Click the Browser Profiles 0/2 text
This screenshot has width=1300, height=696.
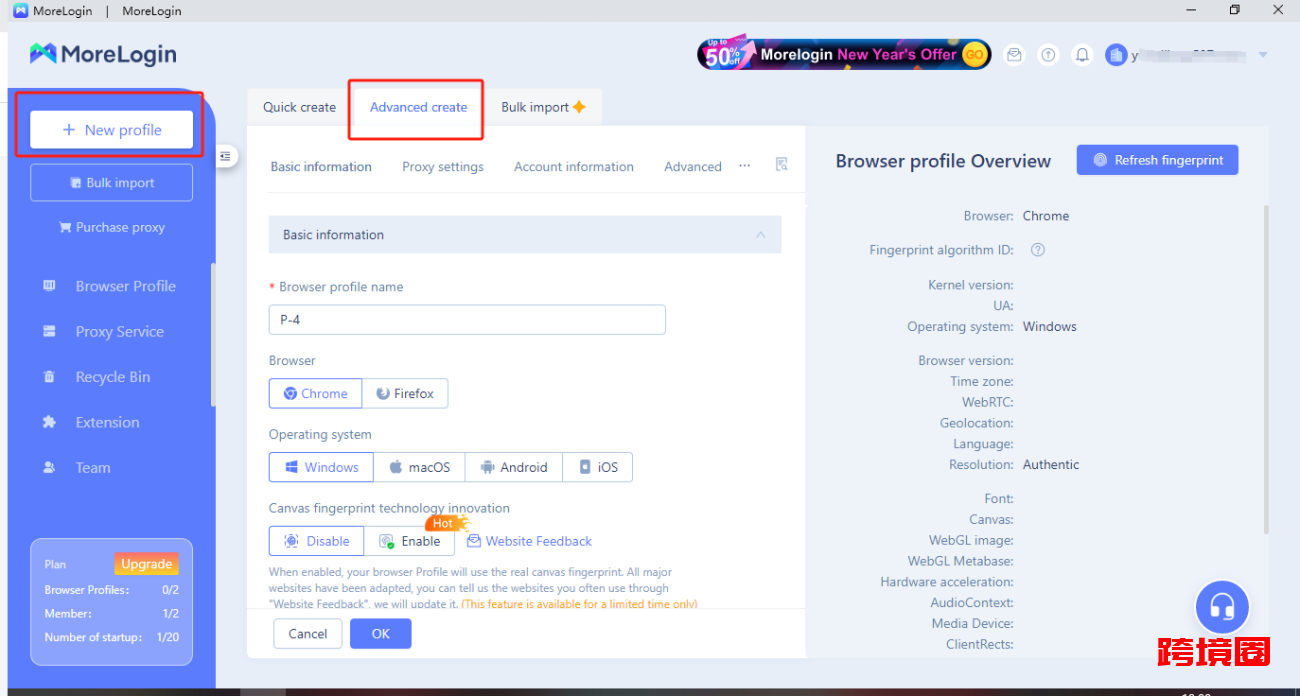click(x=111, y=590)
